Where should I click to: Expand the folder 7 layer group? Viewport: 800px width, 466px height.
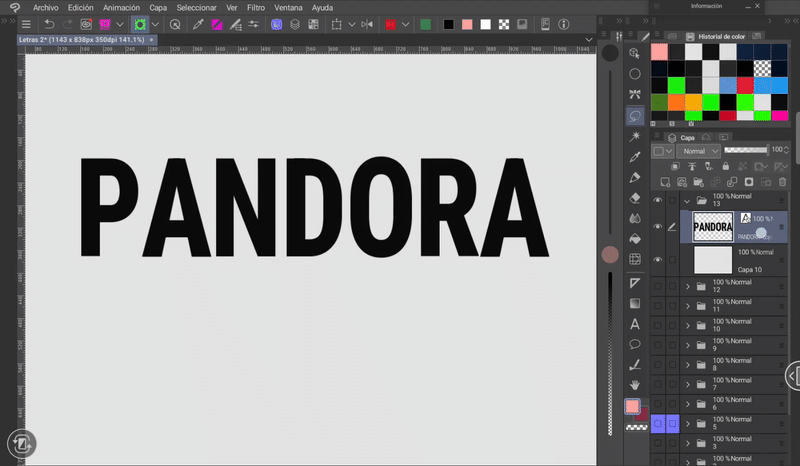coord(687,384)
